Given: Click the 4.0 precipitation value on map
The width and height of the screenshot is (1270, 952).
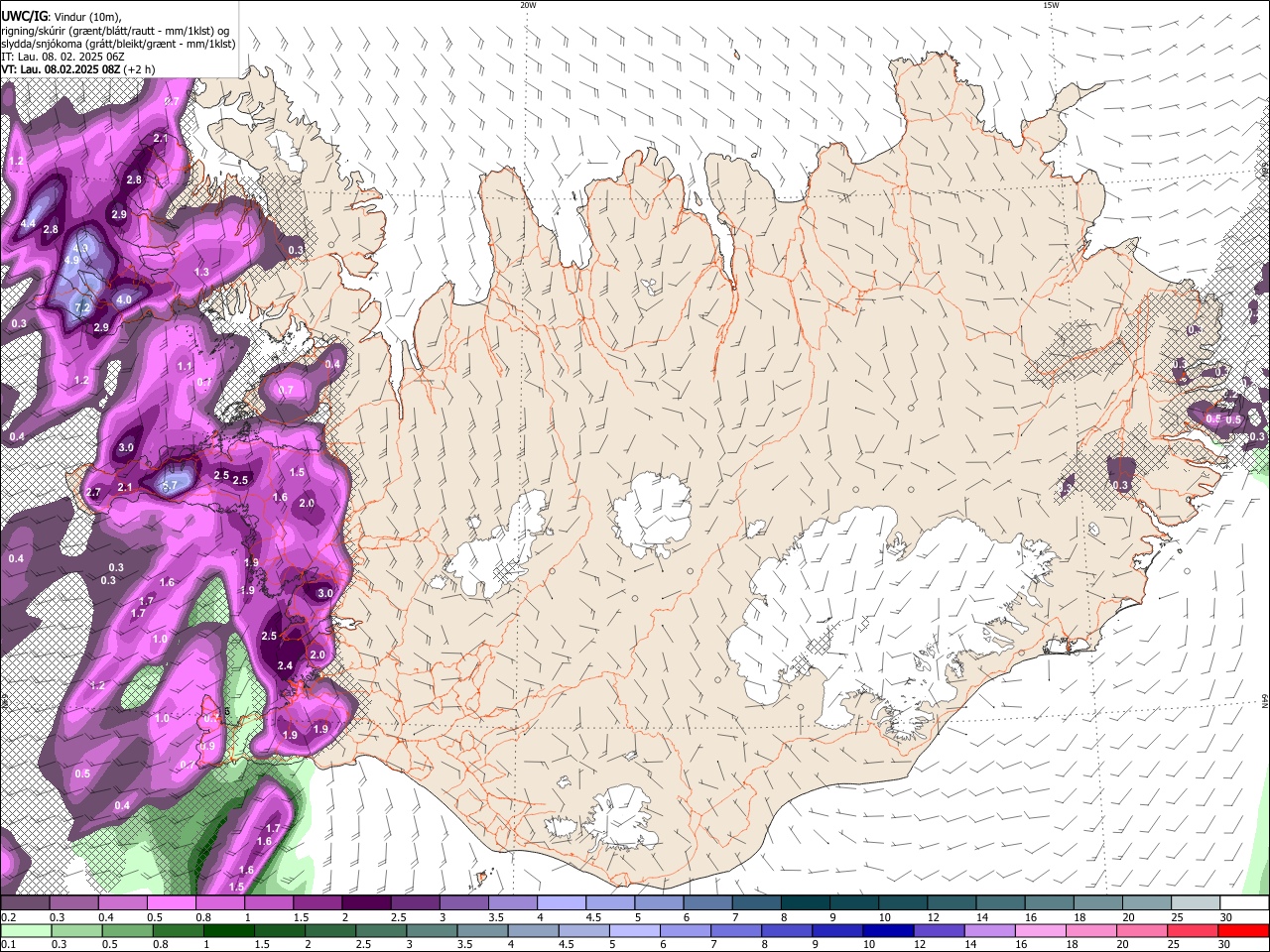Looking at the screenshot, I should coord(124,299).
